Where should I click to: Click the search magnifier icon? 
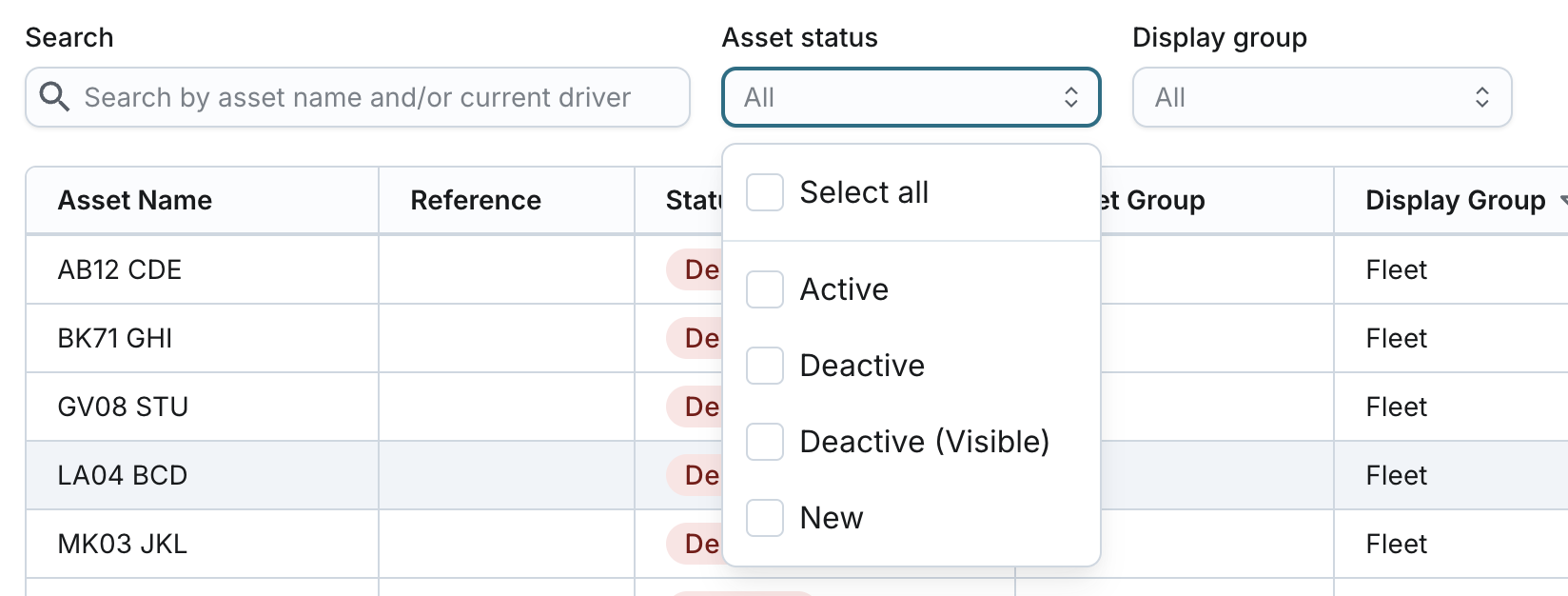click(x=54, y=97)
